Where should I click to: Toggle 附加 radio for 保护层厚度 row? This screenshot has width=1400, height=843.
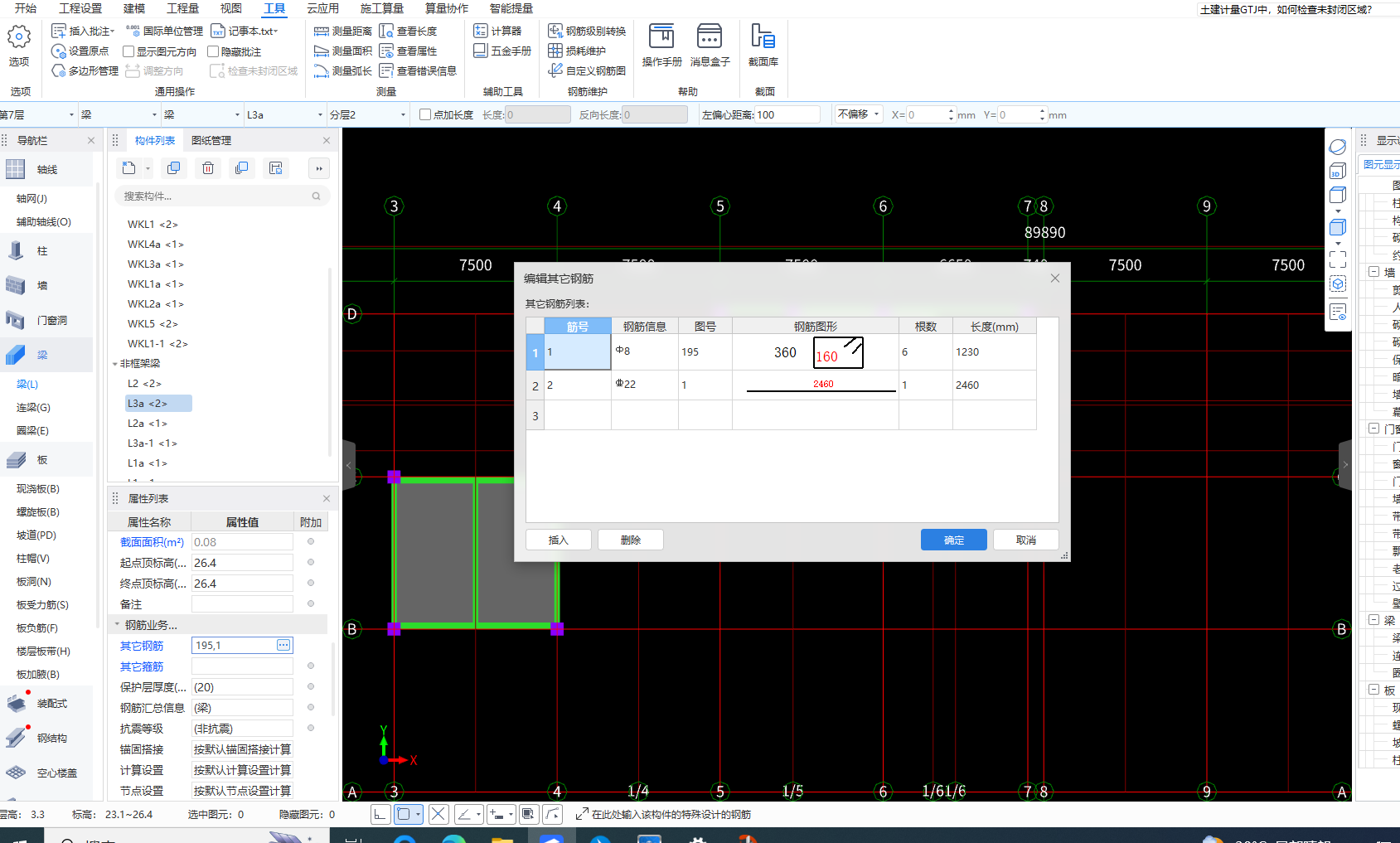[311, 686]
